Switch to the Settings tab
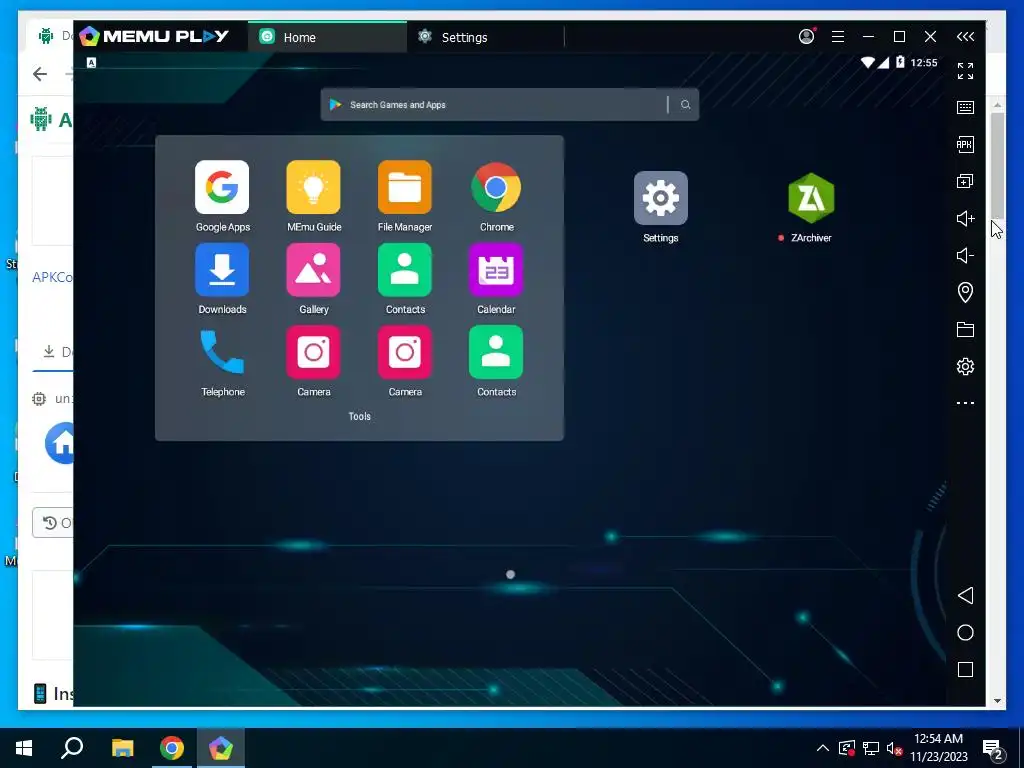1024x768 pixels. tap(485, 37)
